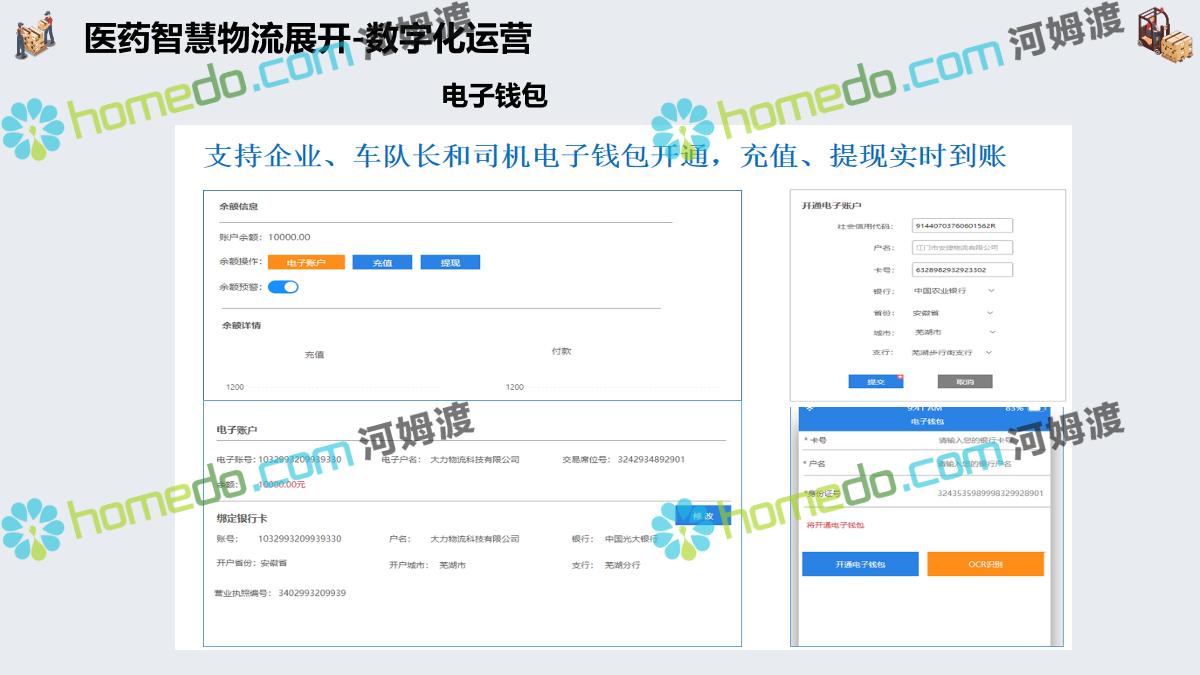Screen dimensions: 1200x675
Task: Tap the orange OCR识别 button
Action: point(985,565)
